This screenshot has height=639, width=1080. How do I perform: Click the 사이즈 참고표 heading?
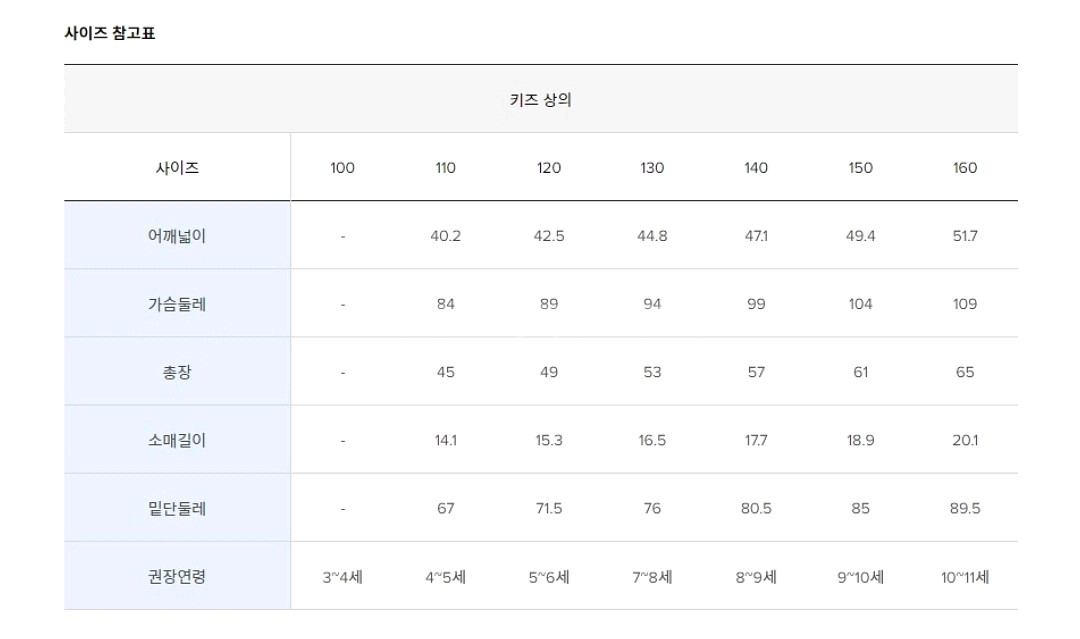point(110,33)
